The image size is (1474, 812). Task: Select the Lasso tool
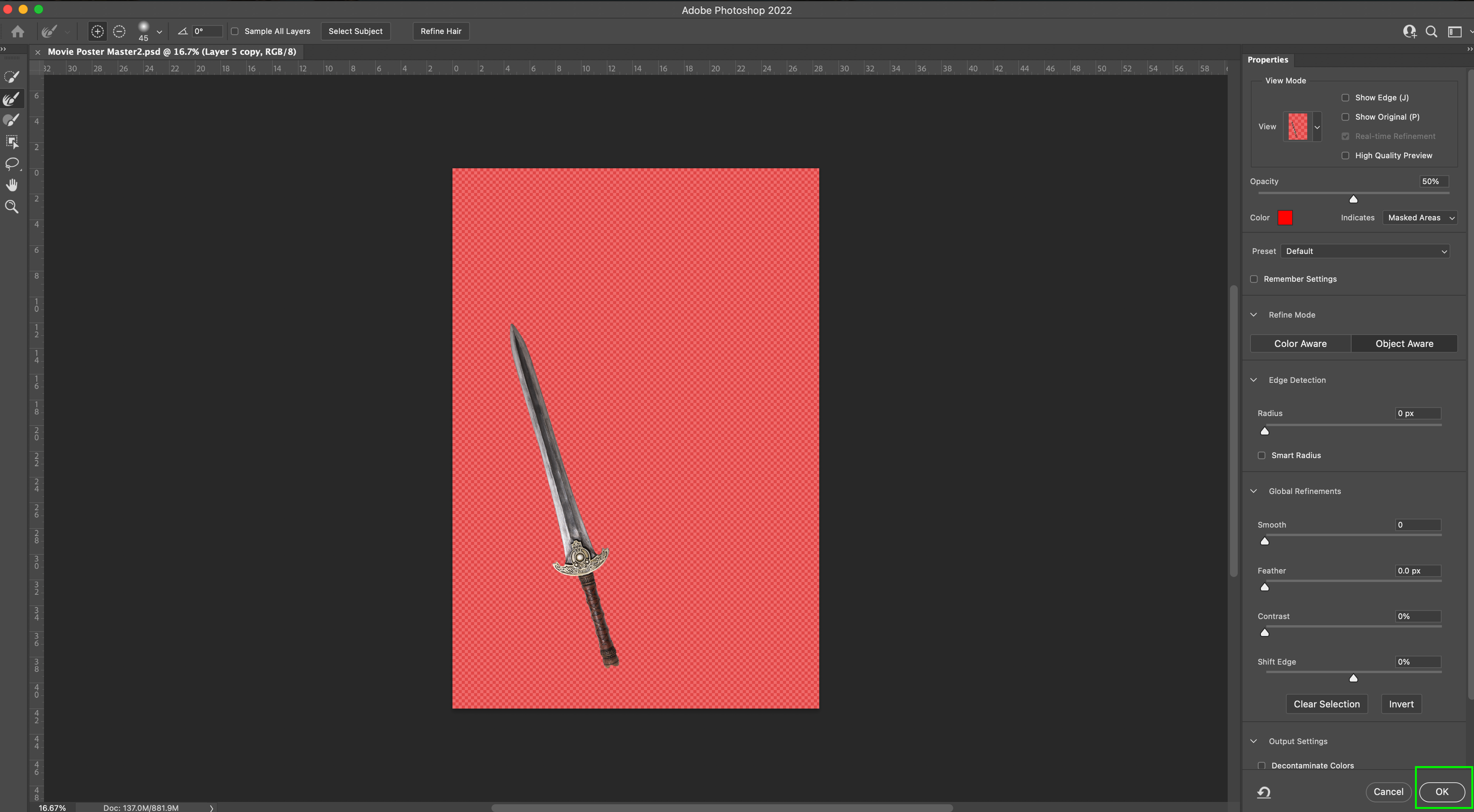pos(12,164)
